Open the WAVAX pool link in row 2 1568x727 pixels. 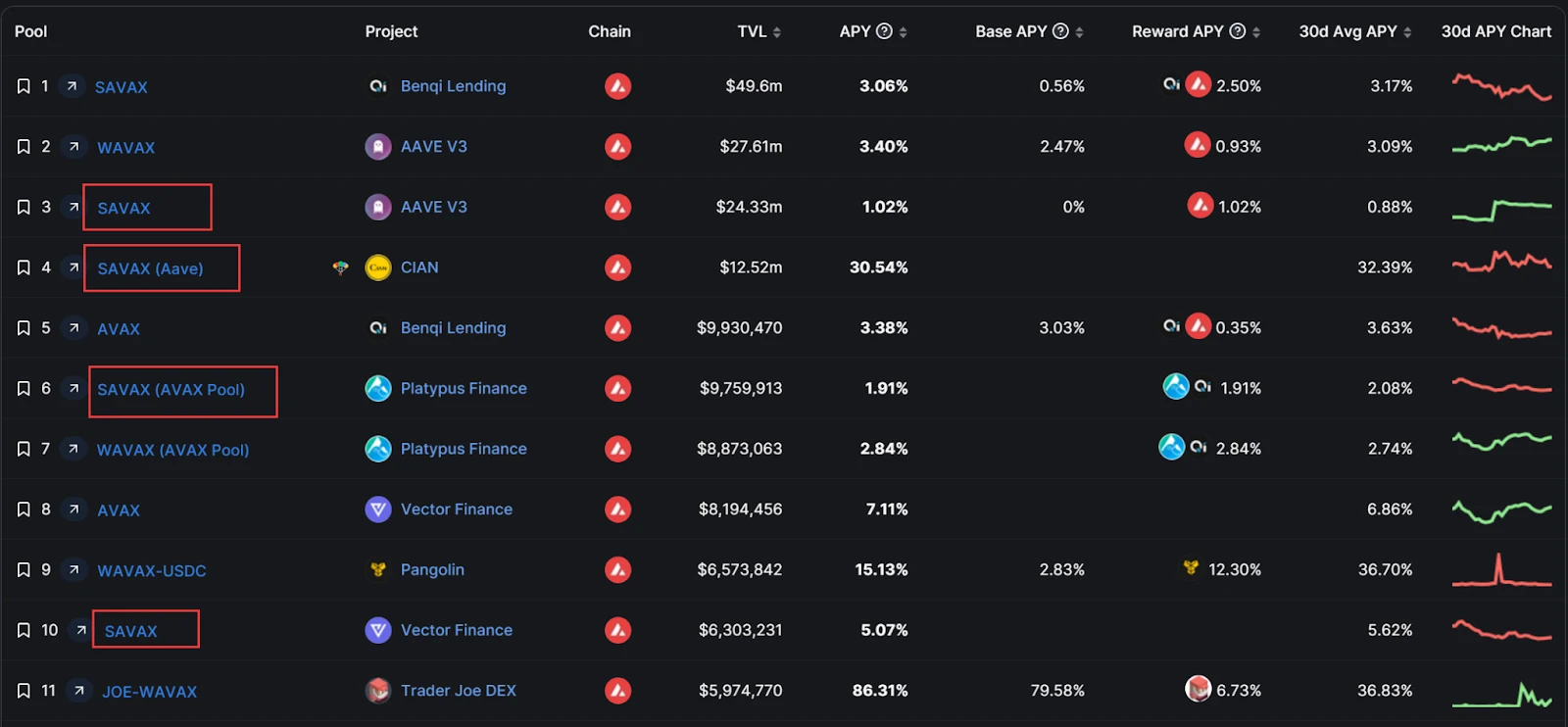(126, 148)
